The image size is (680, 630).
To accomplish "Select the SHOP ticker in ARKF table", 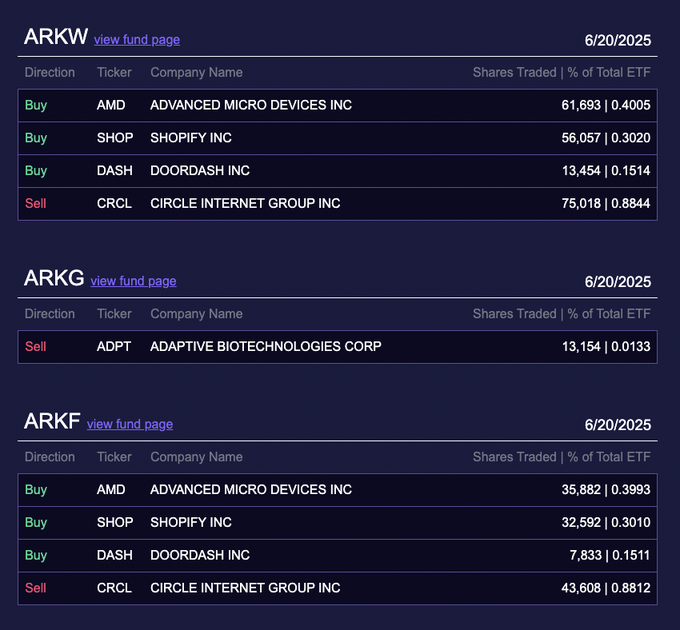I will click(x=115, y=522).
